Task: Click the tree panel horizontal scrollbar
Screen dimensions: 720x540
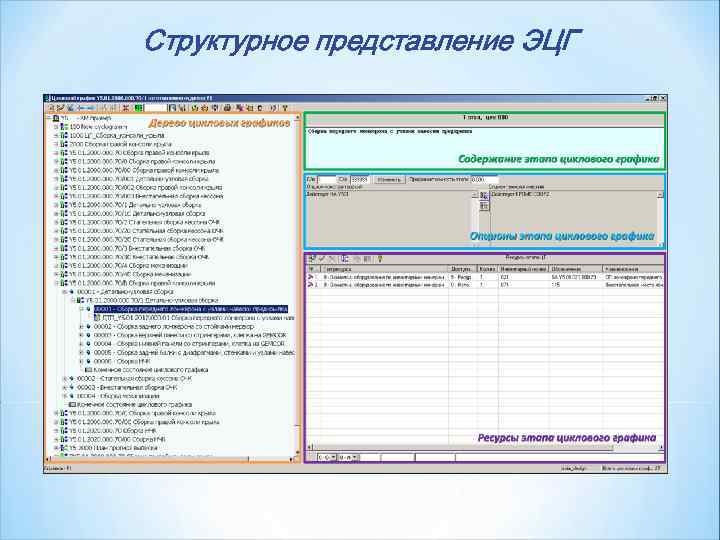Action: point(169,459)
